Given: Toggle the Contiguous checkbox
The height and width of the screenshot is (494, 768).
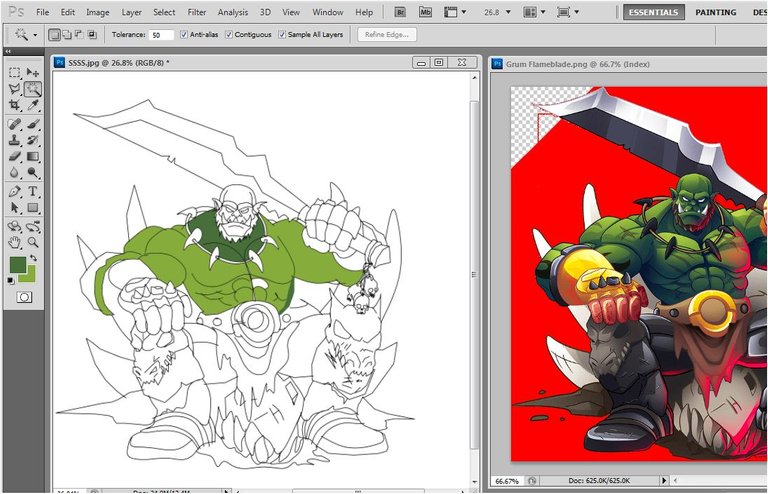Looking at the screenshot, I should 229,35.
